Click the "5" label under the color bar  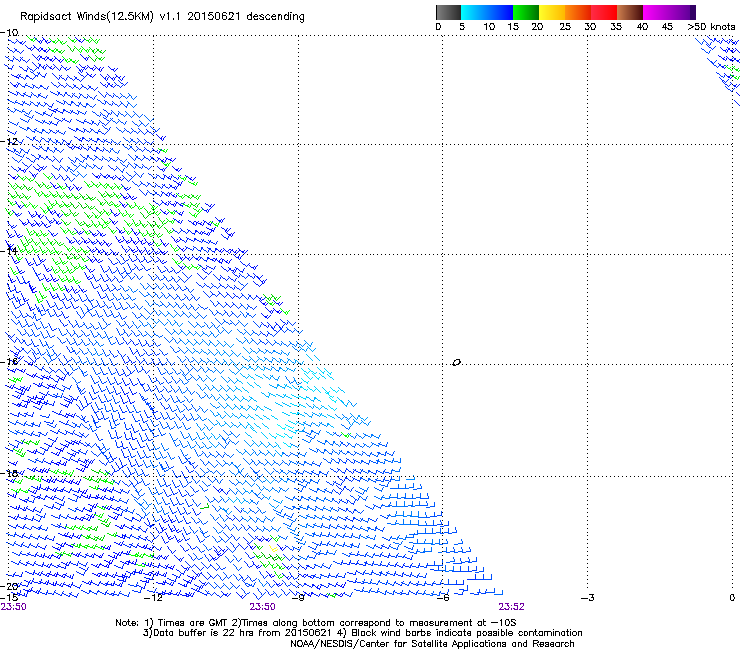tap(462, 27)
